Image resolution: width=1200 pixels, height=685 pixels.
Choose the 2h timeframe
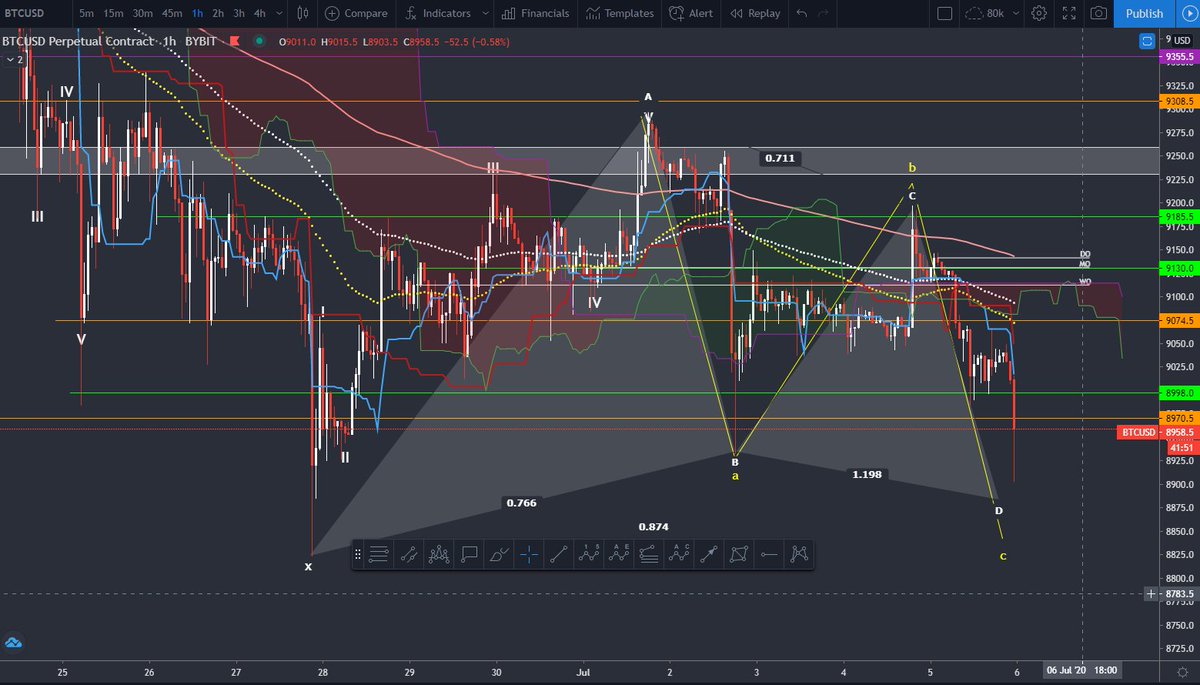pyautogui.click(x=218, y=13)
